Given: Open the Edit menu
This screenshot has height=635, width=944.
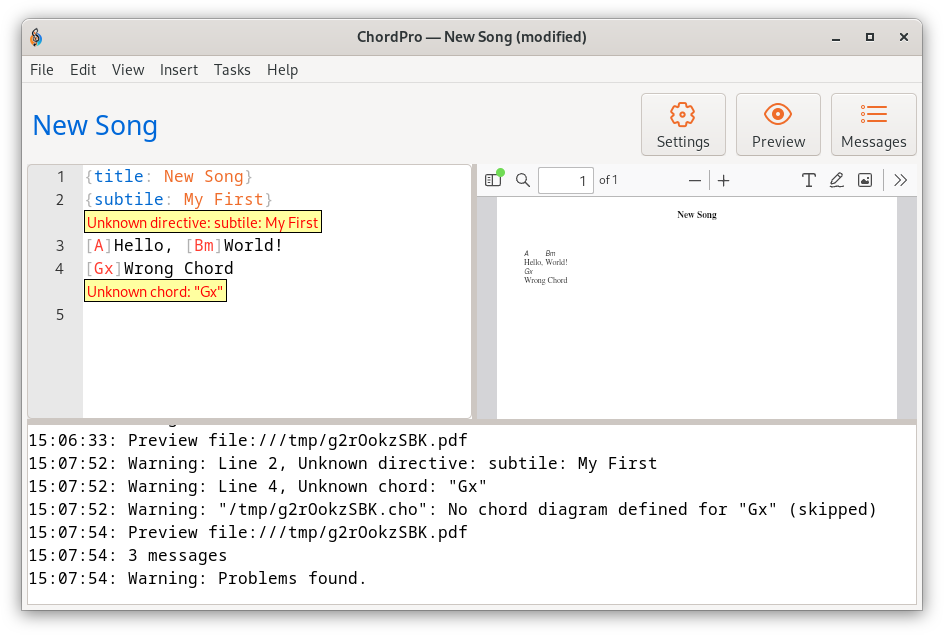Looking at the screenshot, I should pos(82,70).
